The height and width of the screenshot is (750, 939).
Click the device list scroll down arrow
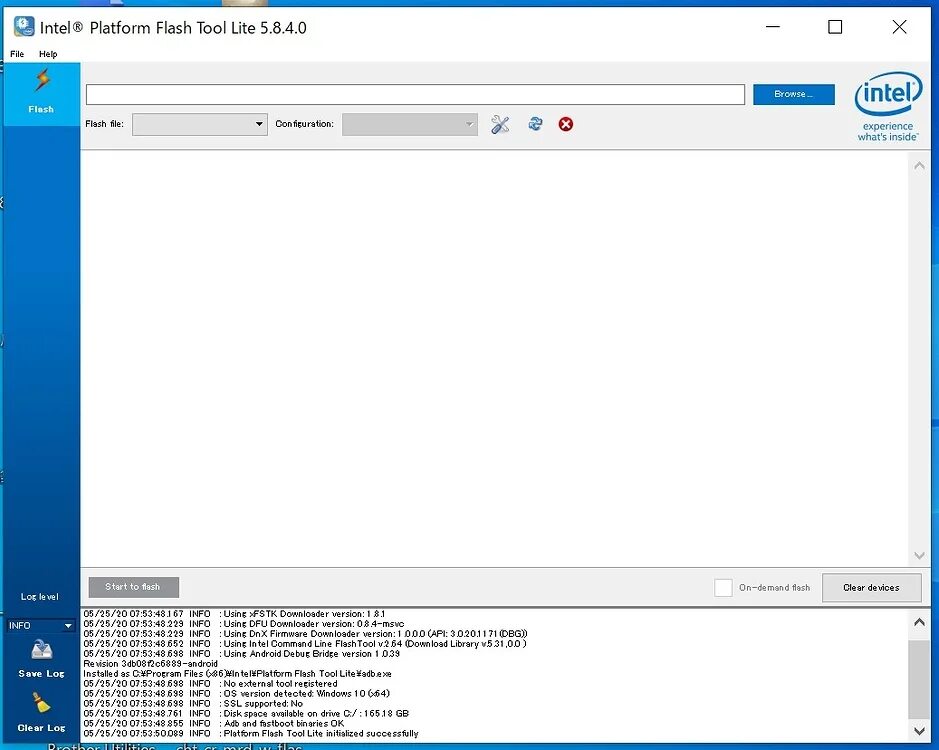click(x=919, y=556)
